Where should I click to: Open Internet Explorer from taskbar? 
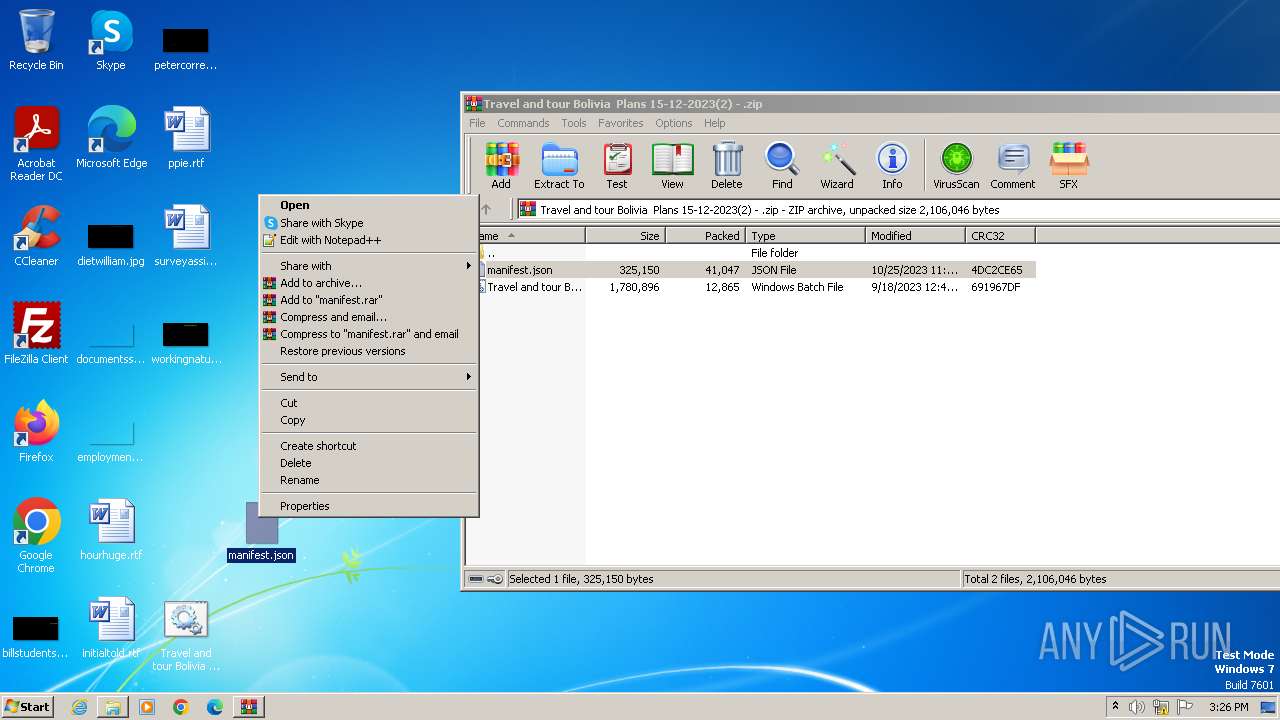pos(79,707)
